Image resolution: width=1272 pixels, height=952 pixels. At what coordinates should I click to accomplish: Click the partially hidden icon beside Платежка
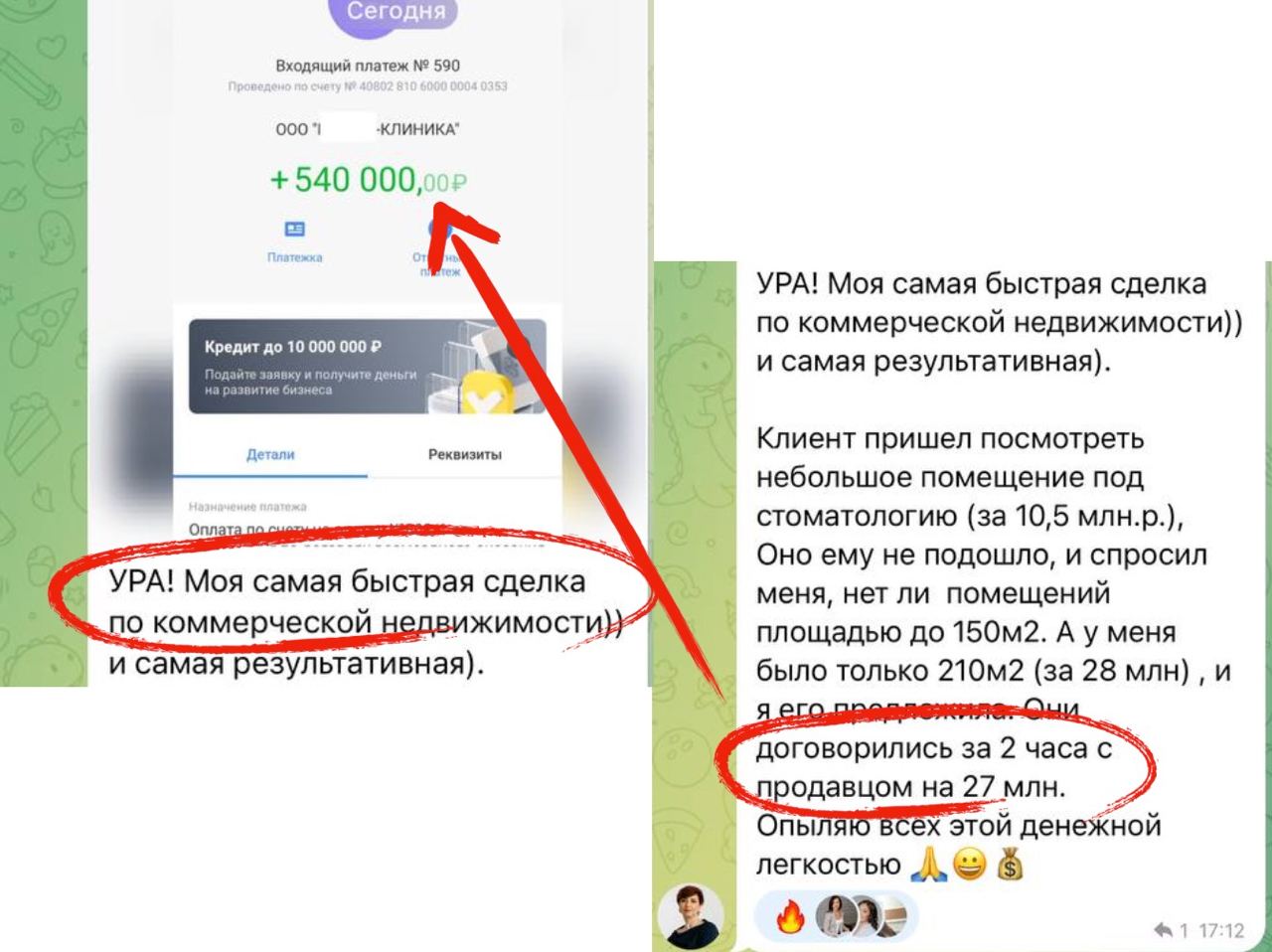pyautogui.click(x=439, y=231)
